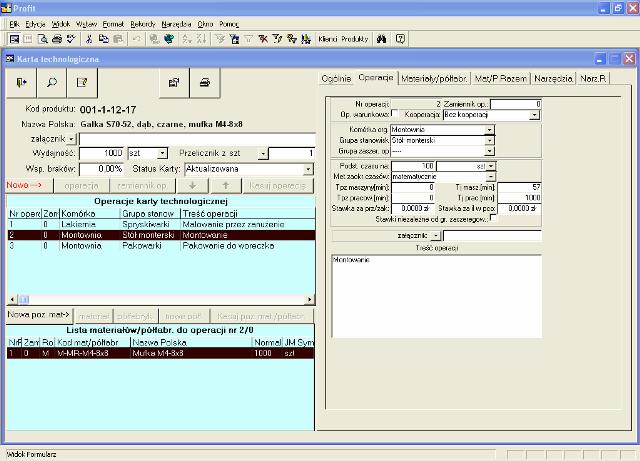Click the Produkty toolbar button
Screen dimensions: 640x461
pos(354,39)
